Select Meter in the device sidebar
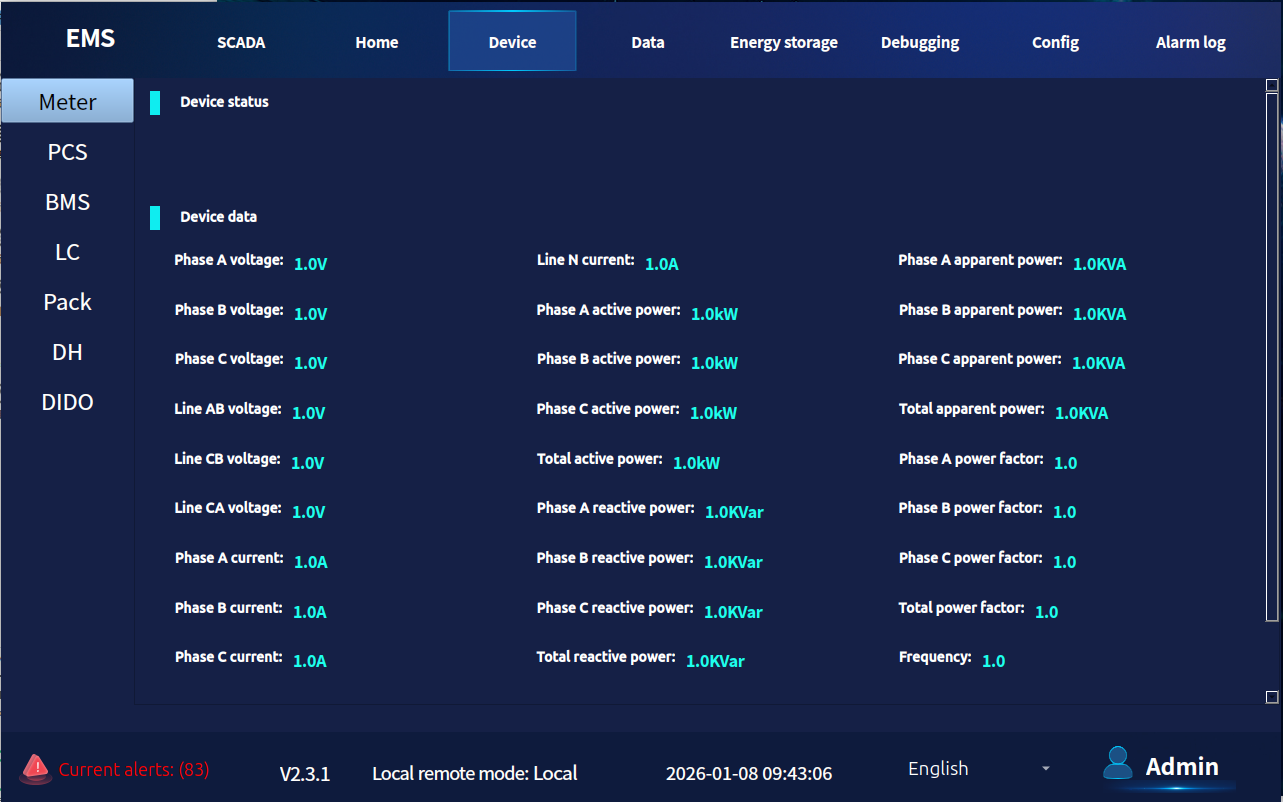The image size is (1283, 802). [67, 101]
